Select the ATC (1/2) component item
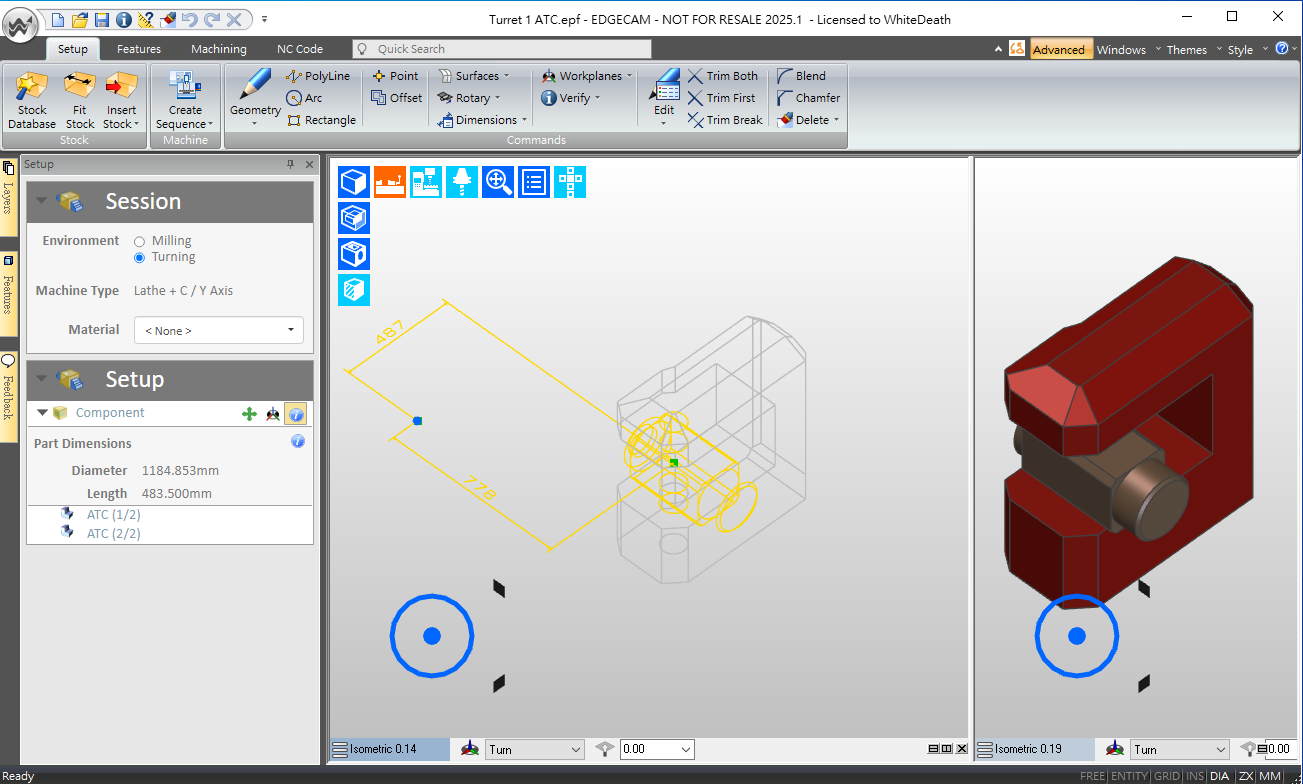 (x=113, y=515)
